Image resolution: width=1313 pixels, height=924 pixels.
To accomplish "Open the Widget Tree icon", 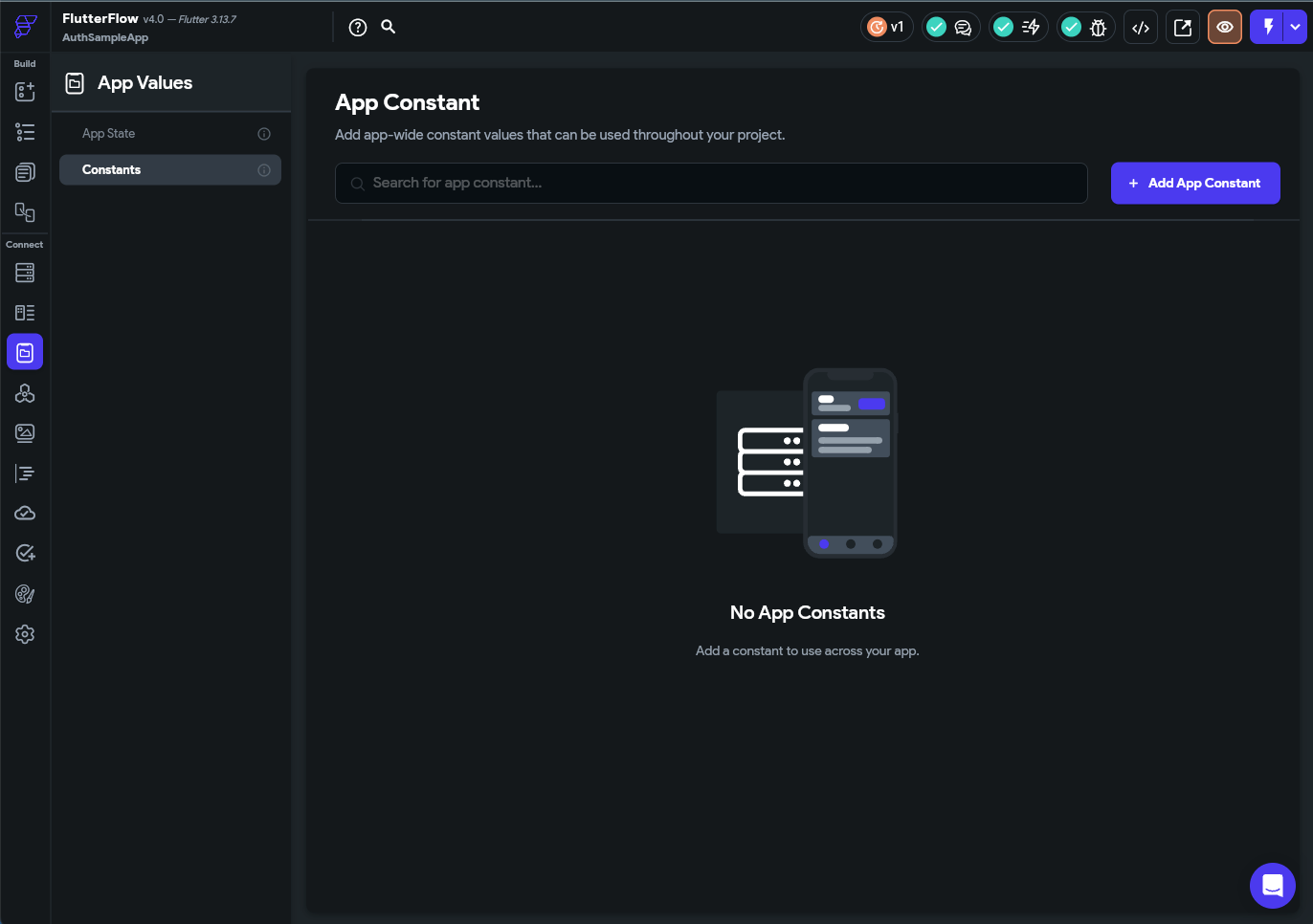I will coord(25,132).
